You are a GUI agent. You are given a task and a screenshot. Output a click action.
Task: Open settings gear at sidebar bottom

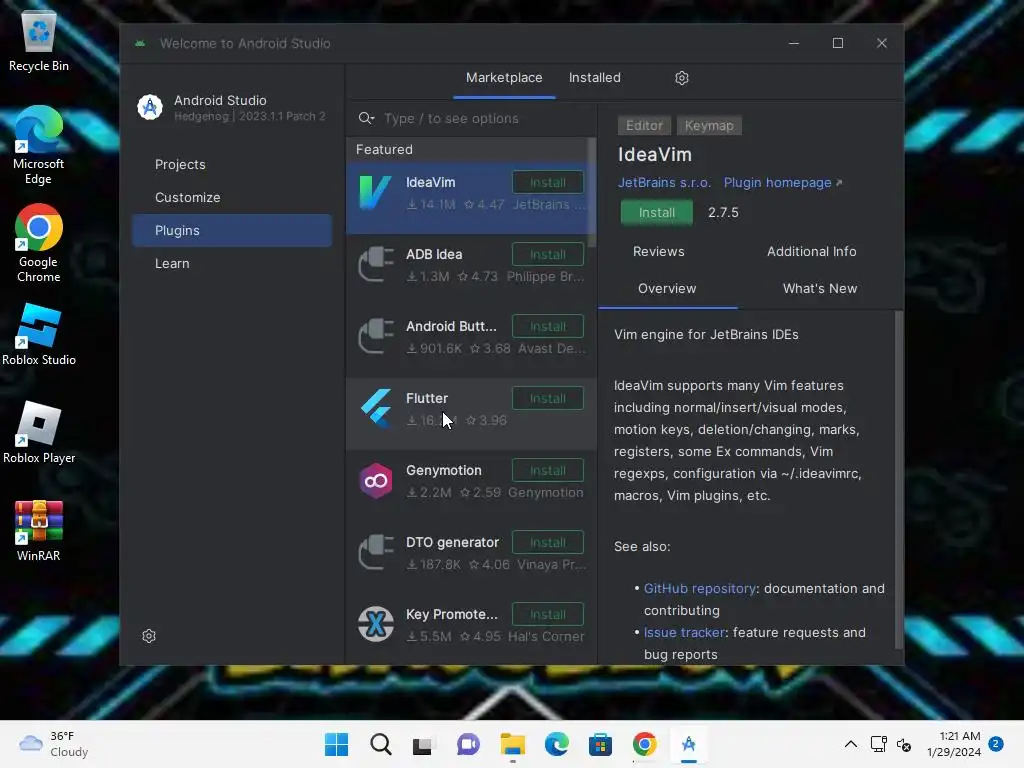[x=149, y=636]
